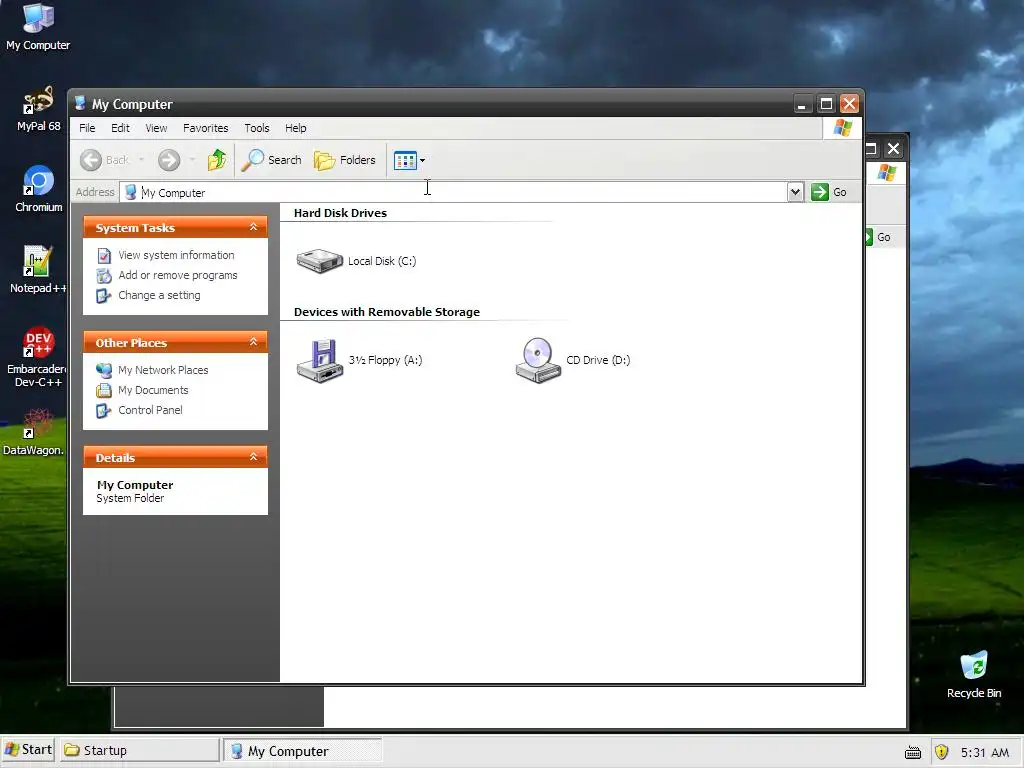Click the green Go button in My Computer
Viewport: 1024px width, 768px height.
[829, 192]
